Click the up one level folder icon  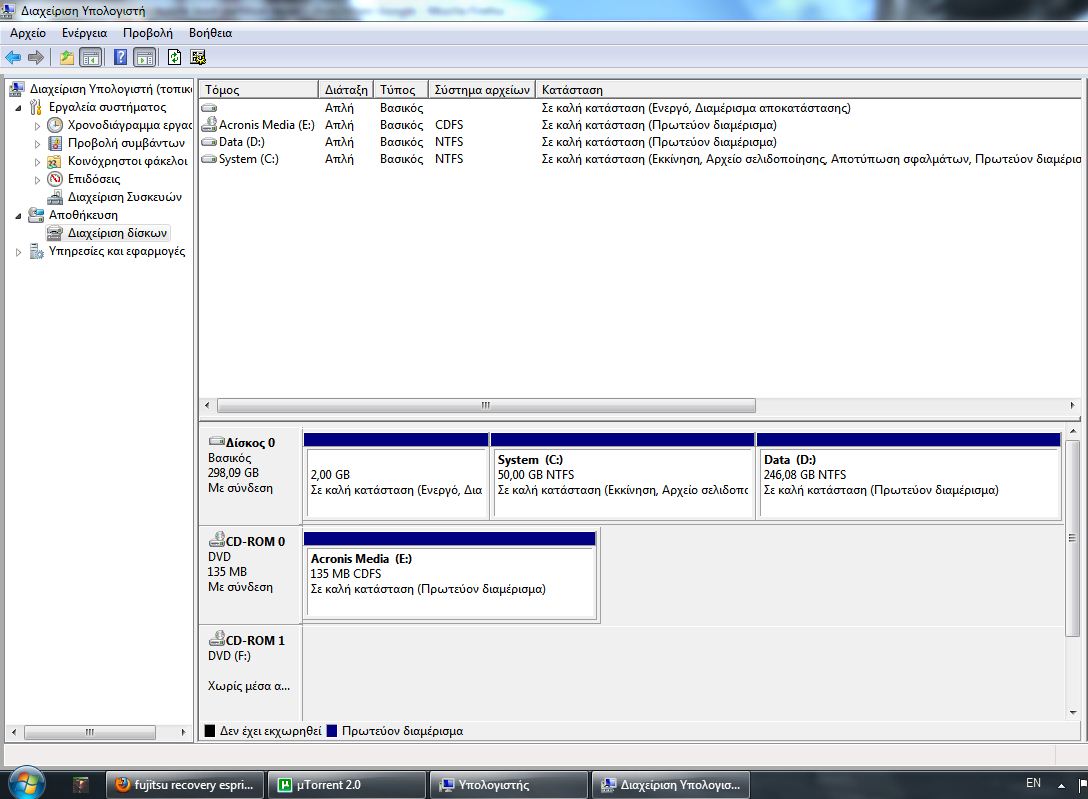click(x=67, y=58)
